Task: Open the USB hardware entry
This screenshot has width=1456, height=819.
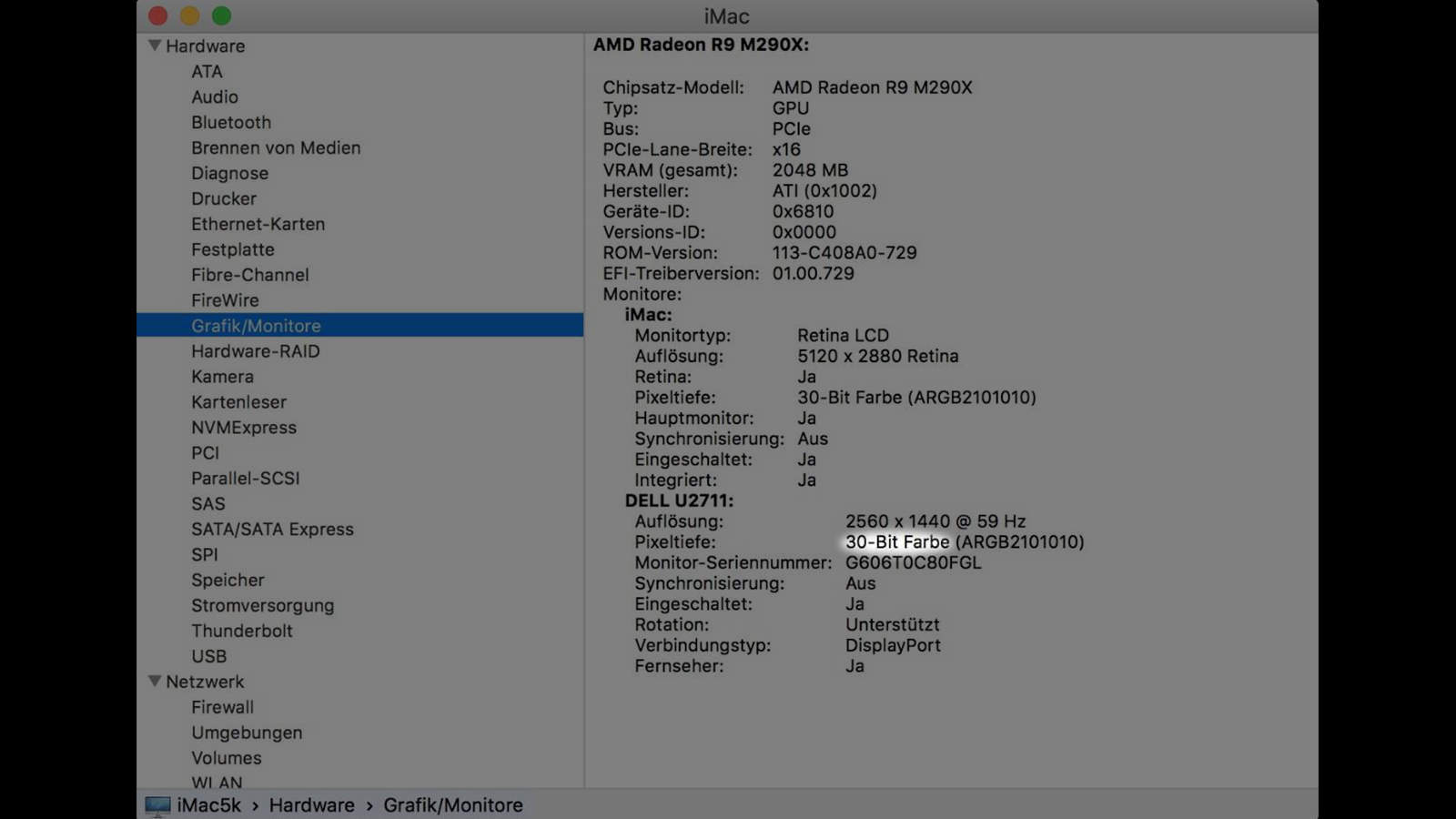Action: pyautogui.click(x=208, y=656)
